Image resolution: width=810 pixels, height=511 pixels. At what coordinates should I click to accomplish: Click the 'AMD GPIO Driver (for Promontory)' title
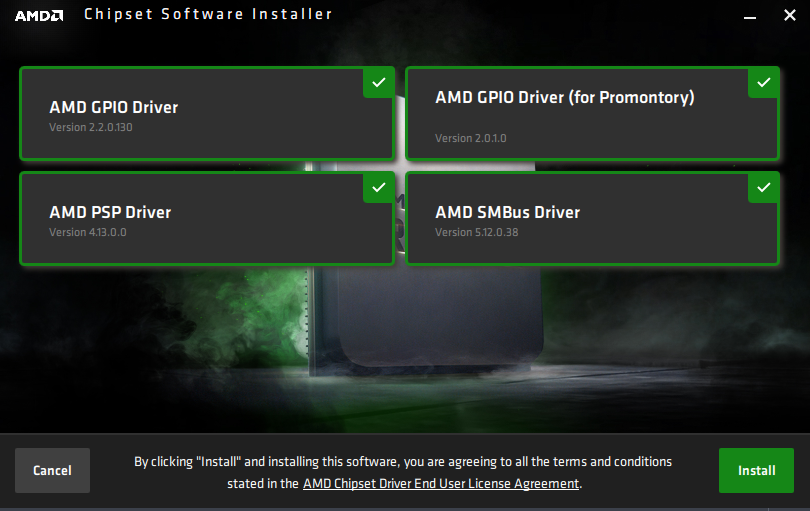point(565,98)
